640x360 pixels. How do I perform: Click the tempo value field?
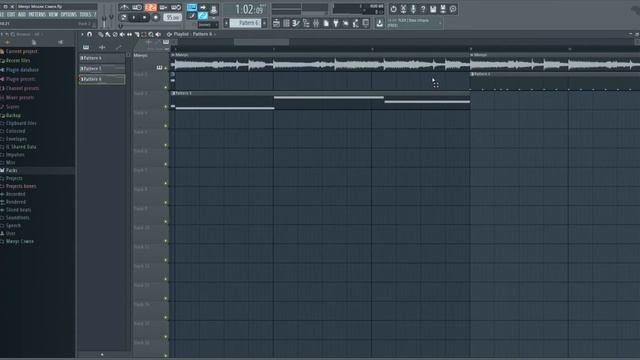[x=172, y=18]
